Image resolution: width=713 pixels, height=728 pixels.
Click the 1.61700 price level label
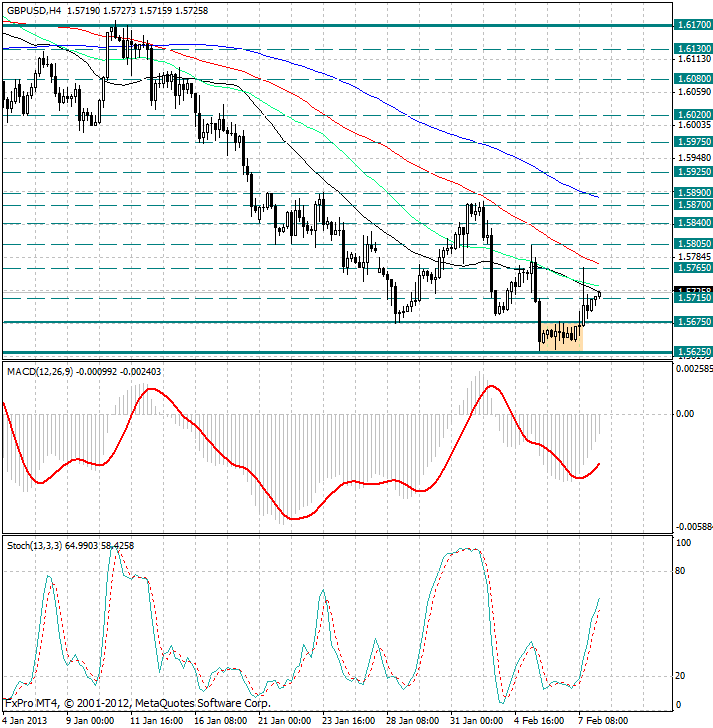694,25
